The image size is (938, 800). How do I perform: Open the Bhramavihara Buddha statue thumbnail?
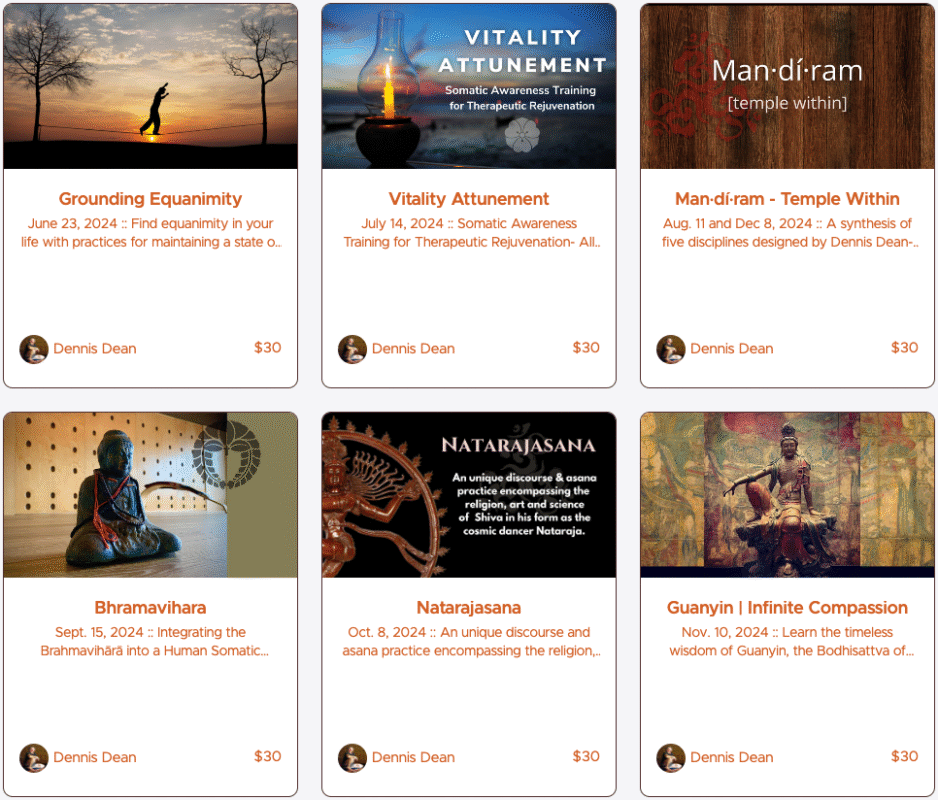tap(150, 495)
